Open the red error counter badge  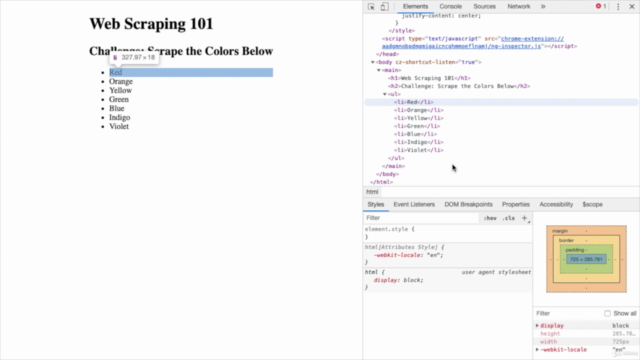point(600,7)
